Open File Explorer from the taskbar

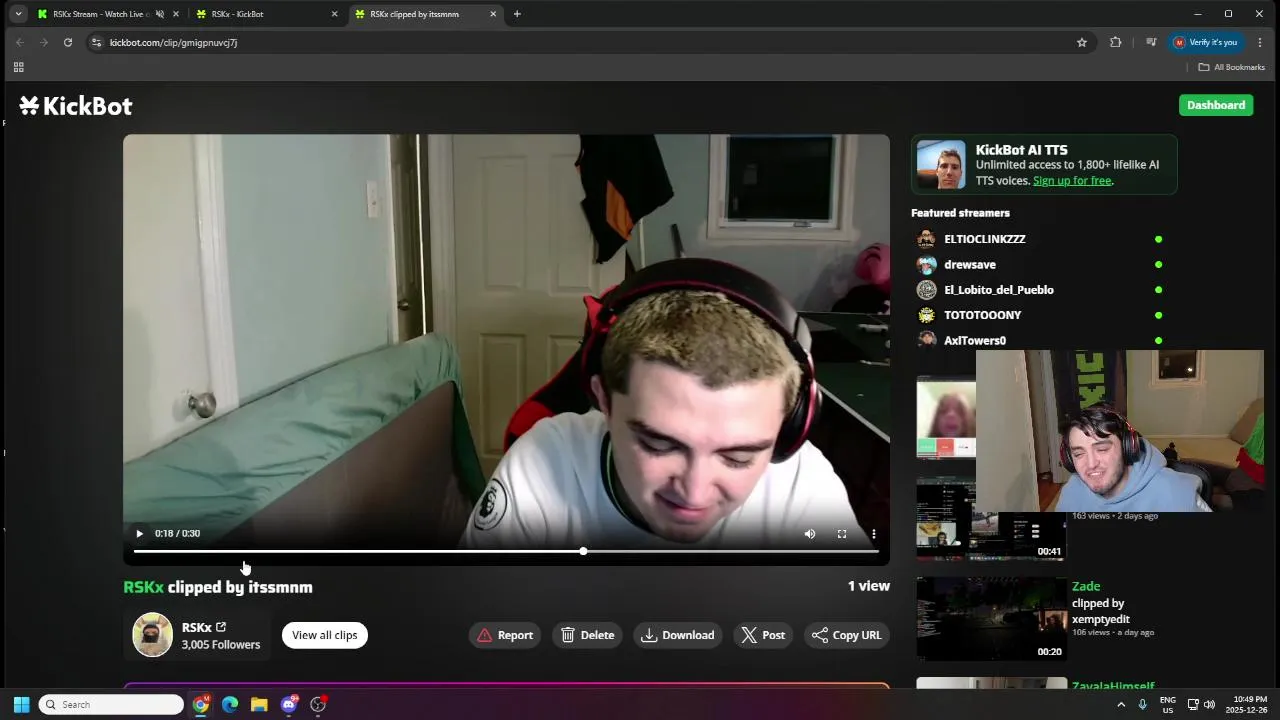coord(259,705)
